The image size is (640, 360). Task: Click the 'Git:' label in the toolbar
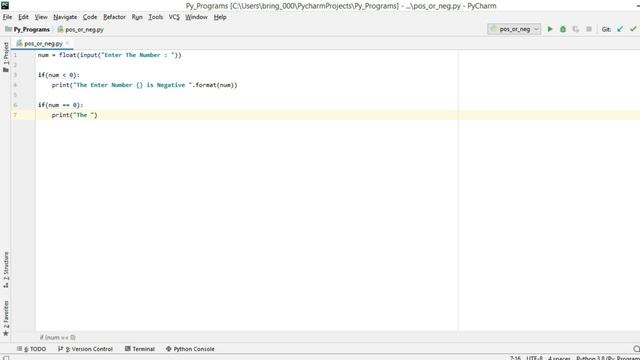pyautogui.click(x=606, y=29)
